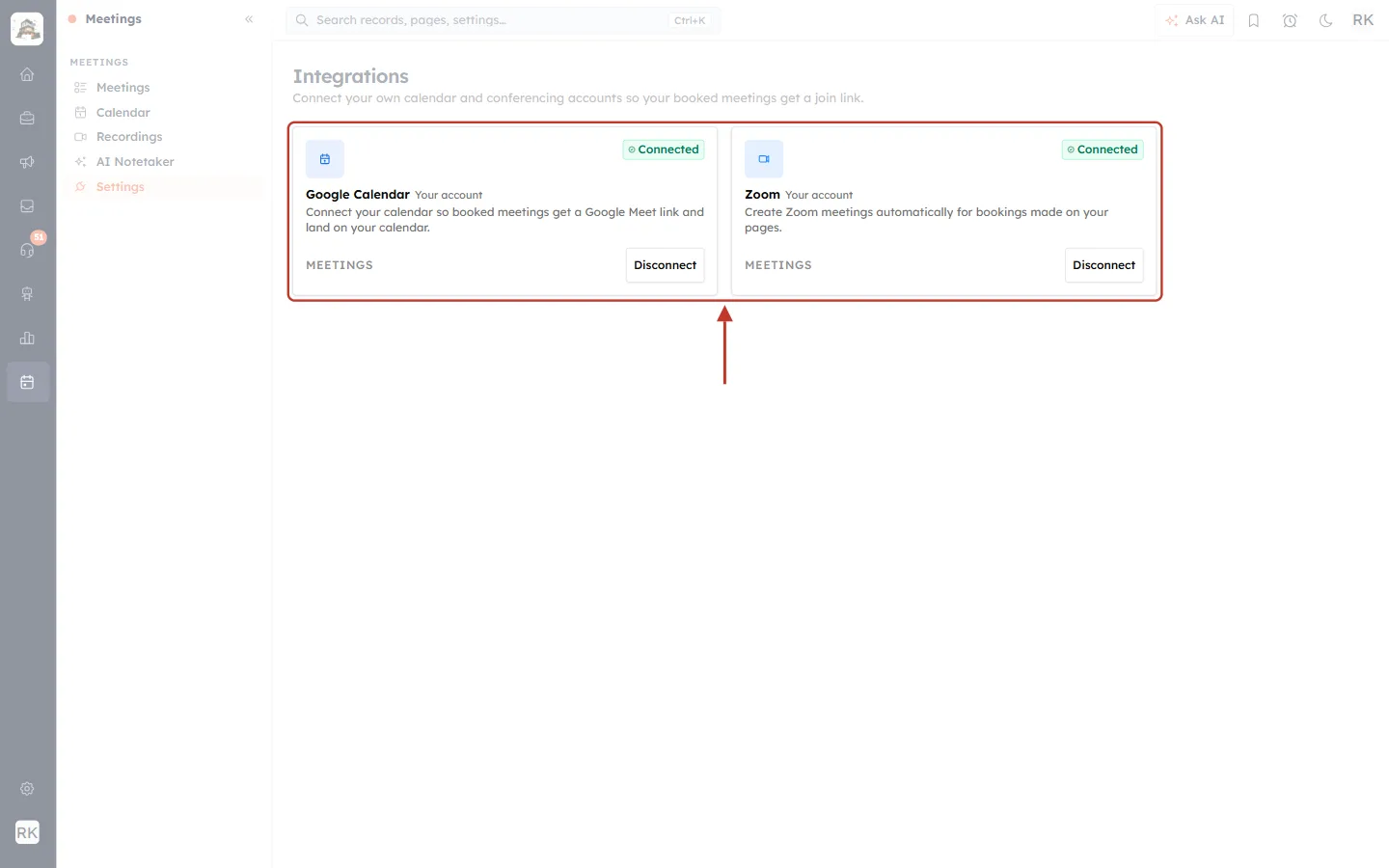Toggle dark mode with the moon icon
The height and width of the screenshot is (868, 1389).
click(1326, 20)
